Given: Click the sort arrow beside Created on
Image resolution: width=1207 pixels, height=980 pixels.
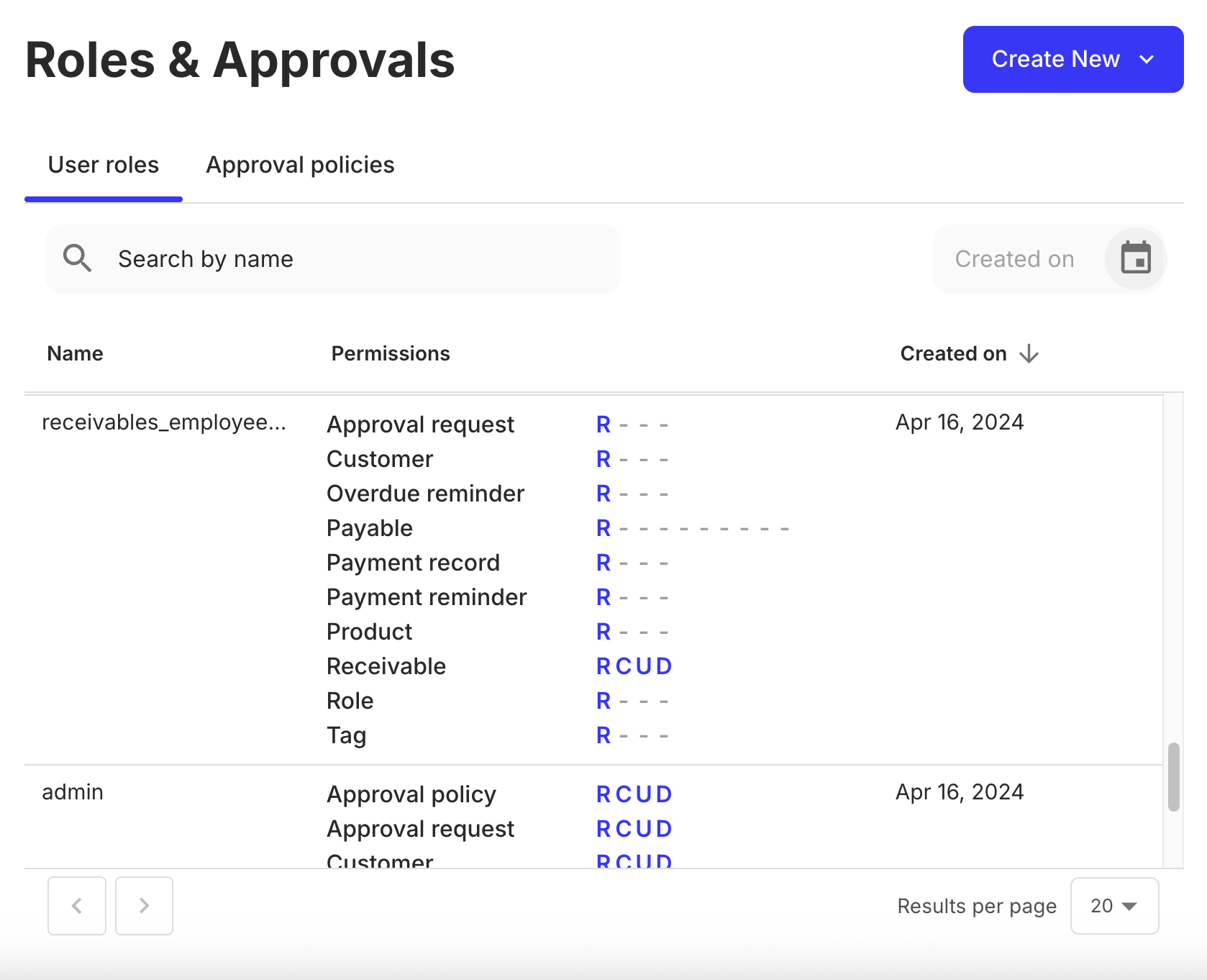Looking at the screenshot, I should click(1029, 353).
